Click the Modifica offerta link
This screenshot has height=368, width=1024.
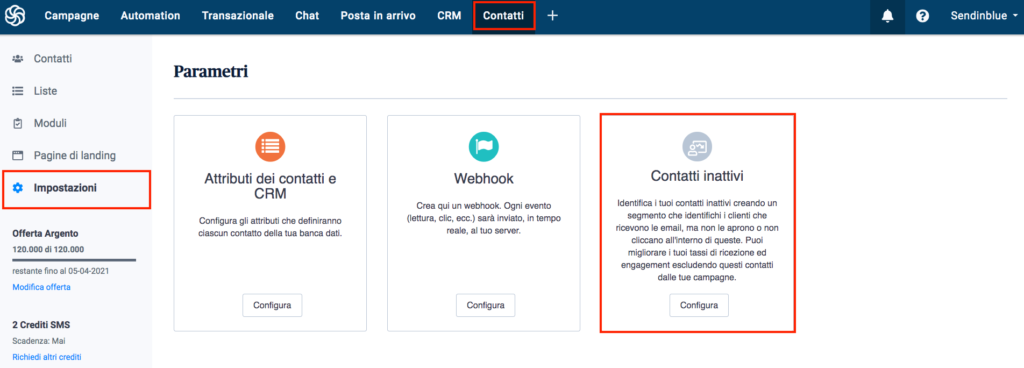click(x=41, y=287)
